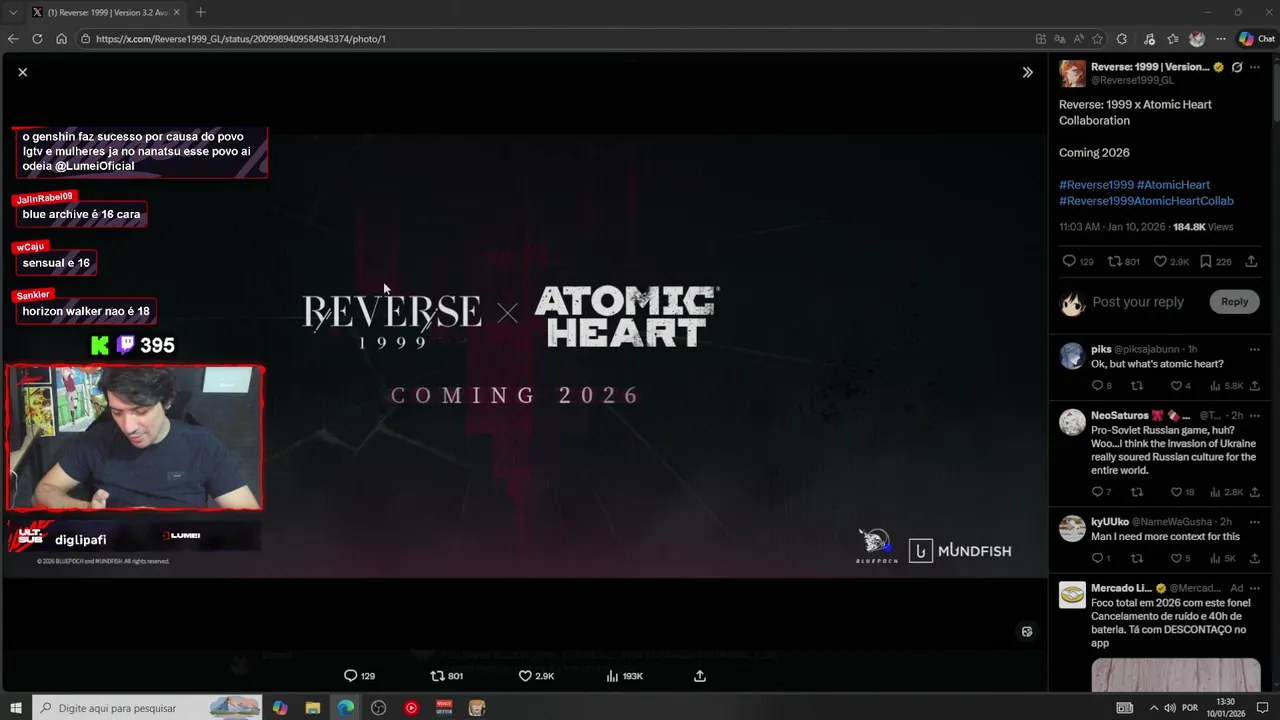Open the taskbar notification center
This screenshot has height=720, width=1280.
(x=1262, y=708)
